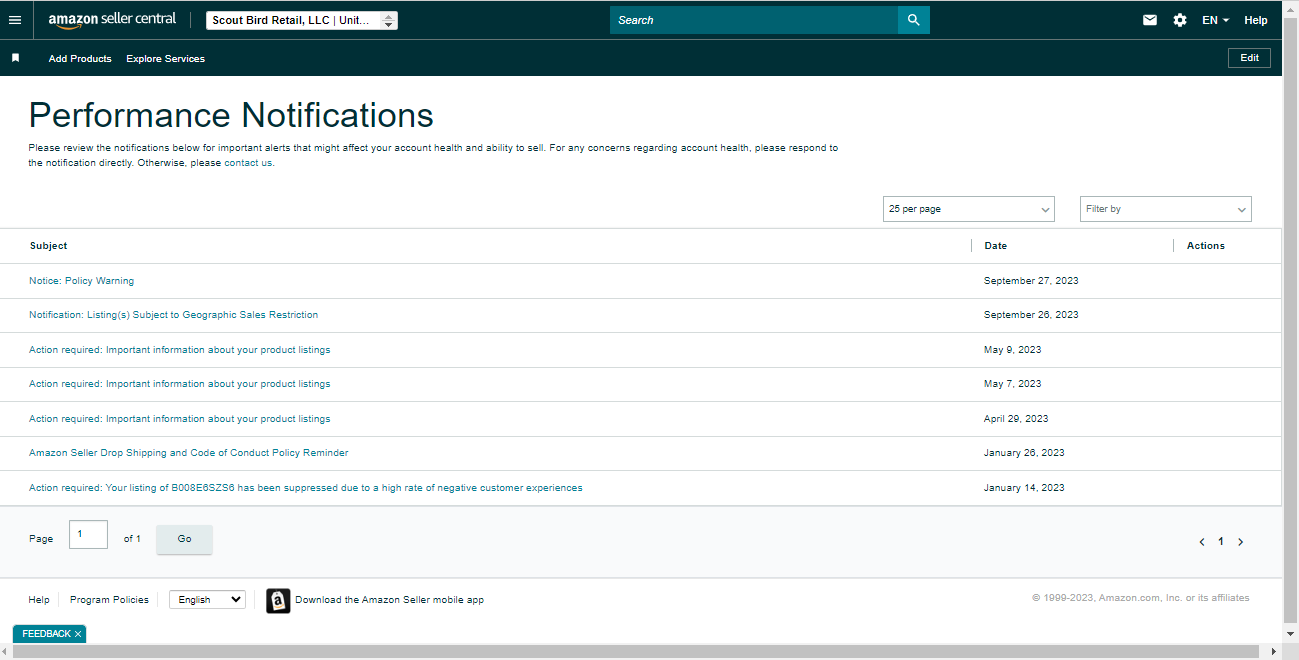Click the Amazon Seller mobile app icon
The image size is (1299, 660).
coord(278,600)
